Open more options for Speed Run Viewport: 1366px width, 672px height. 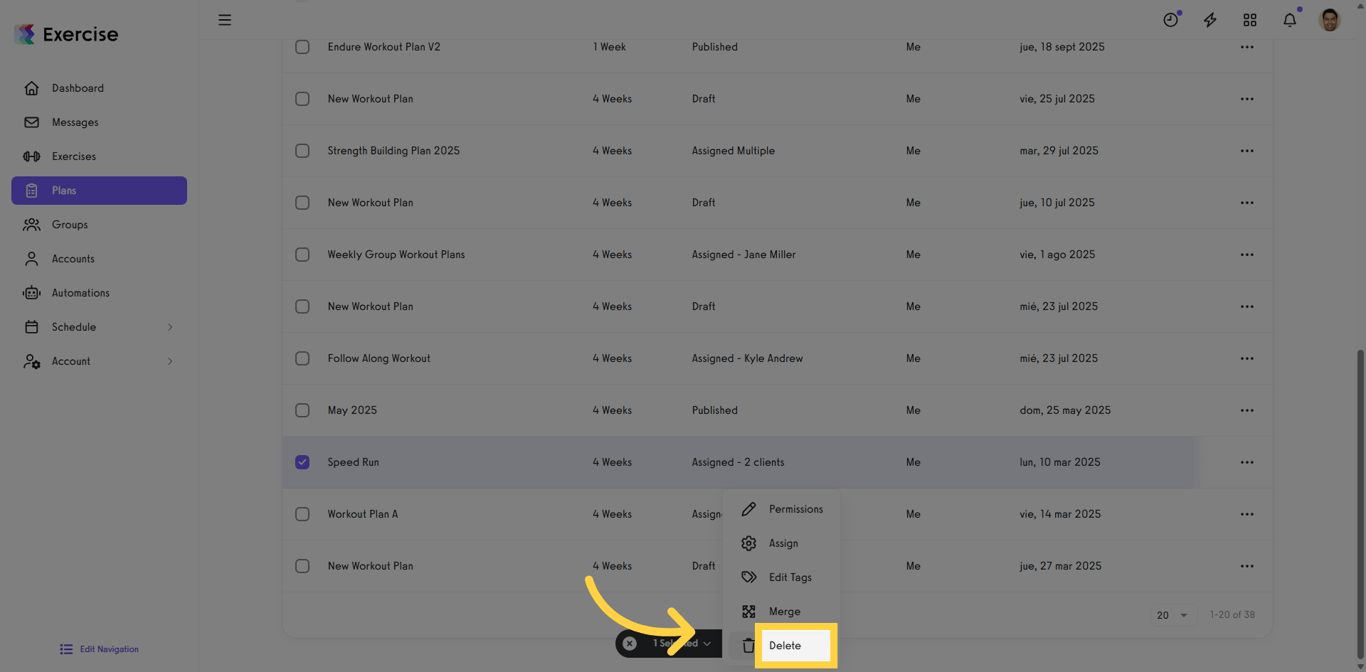tap(1247, 462)
